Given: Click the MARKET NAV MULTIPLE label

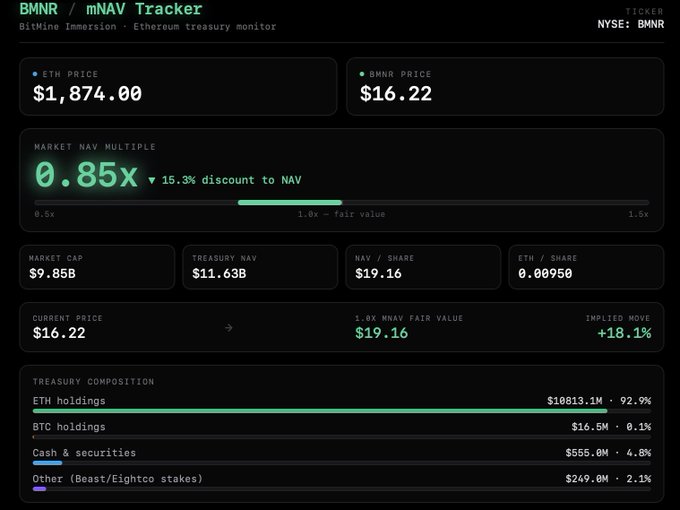Looking at the screenshot, I should coord(95,147).
